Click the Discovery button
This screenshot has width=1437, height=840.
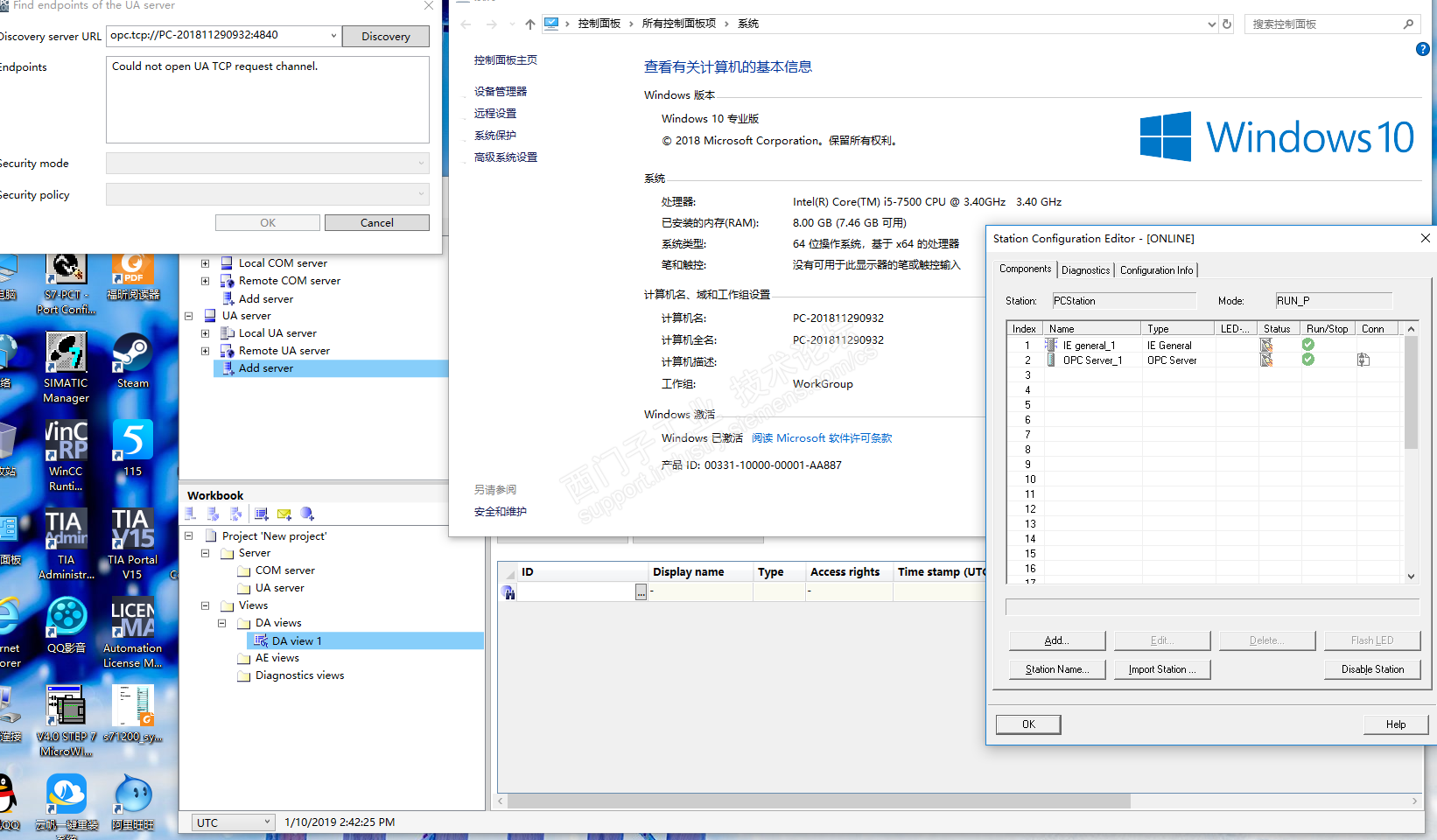pyautogui.click(x=386, y=37)
